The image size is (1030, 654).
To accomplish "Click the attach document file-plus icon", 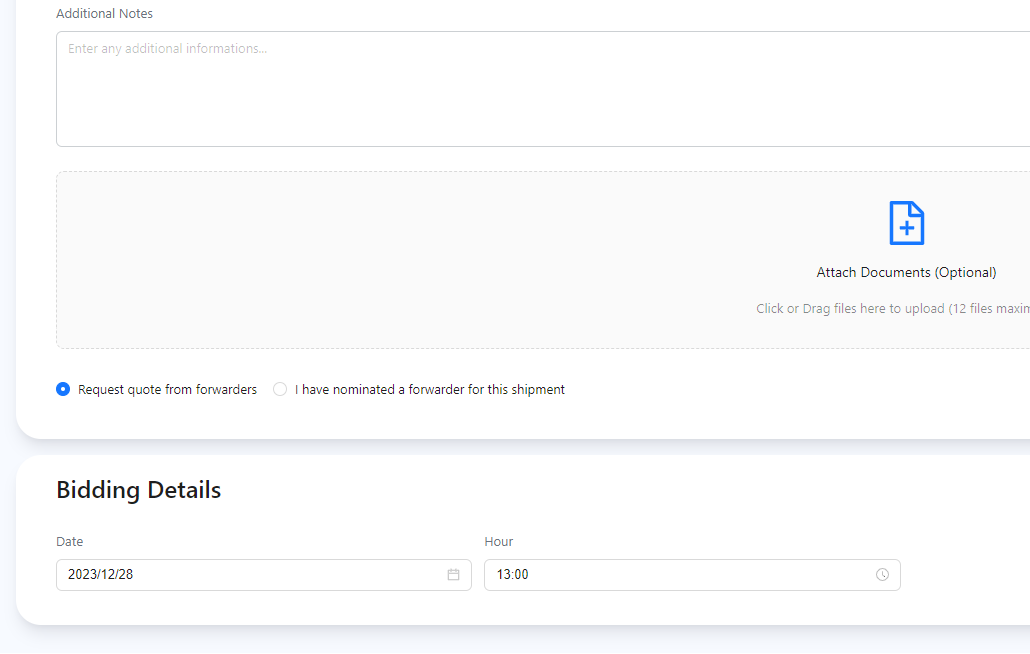I will (906, 223).
